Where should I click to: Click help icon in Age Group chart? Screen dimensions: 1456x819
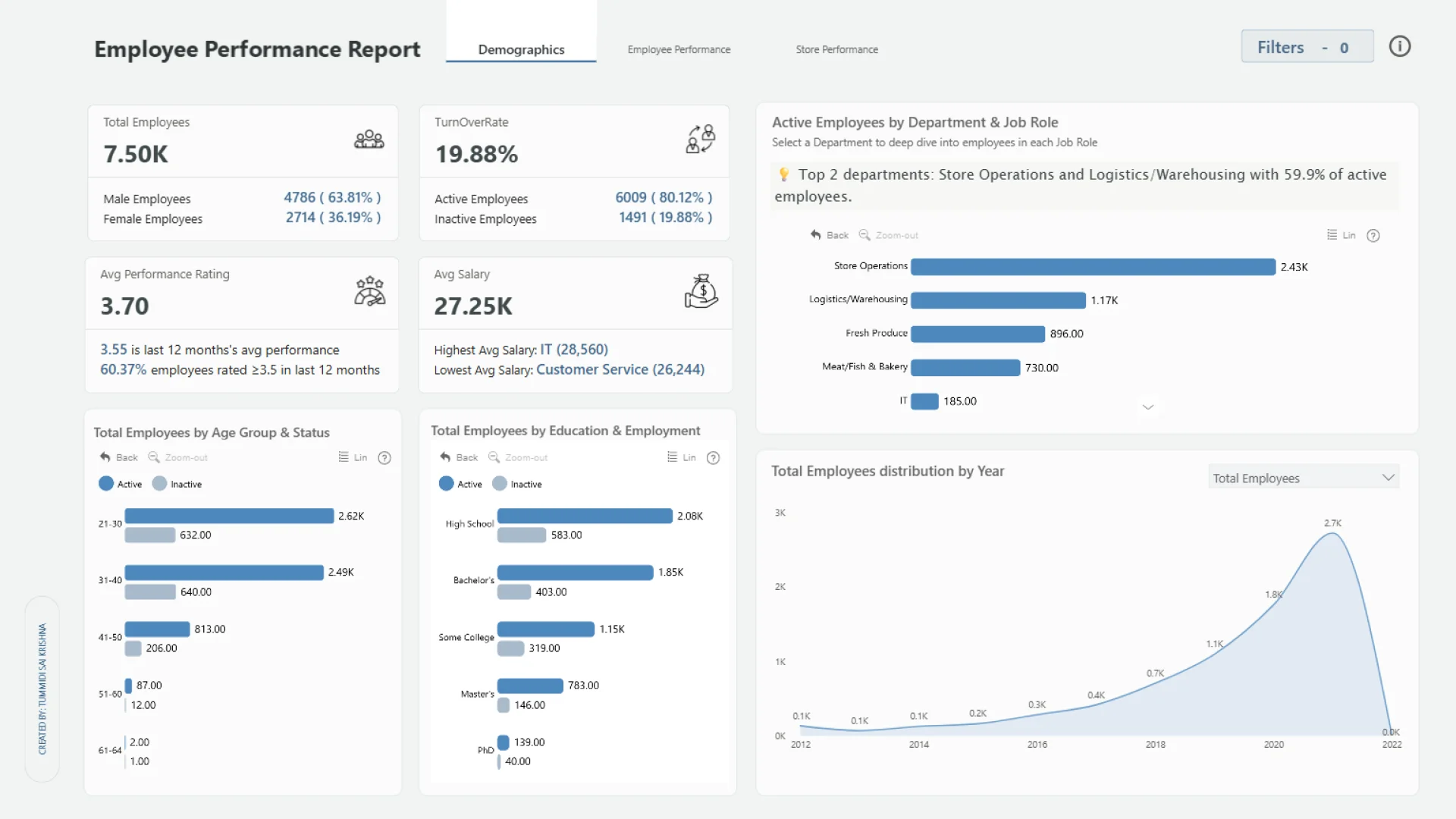tap(384, 458)
